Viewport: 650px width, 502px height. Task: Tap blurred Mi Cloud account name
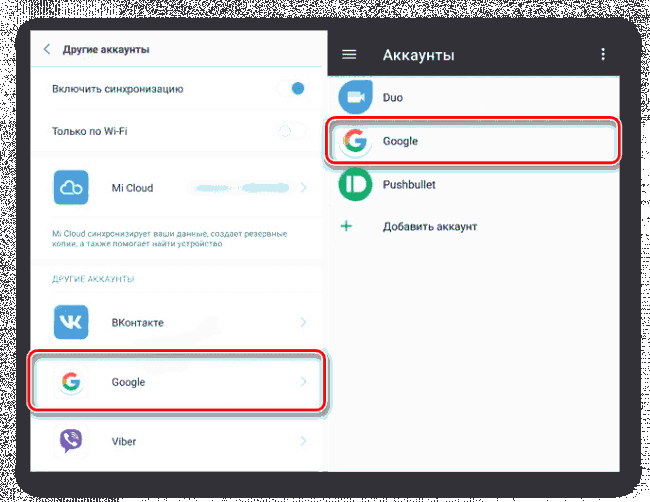point(240,188)
